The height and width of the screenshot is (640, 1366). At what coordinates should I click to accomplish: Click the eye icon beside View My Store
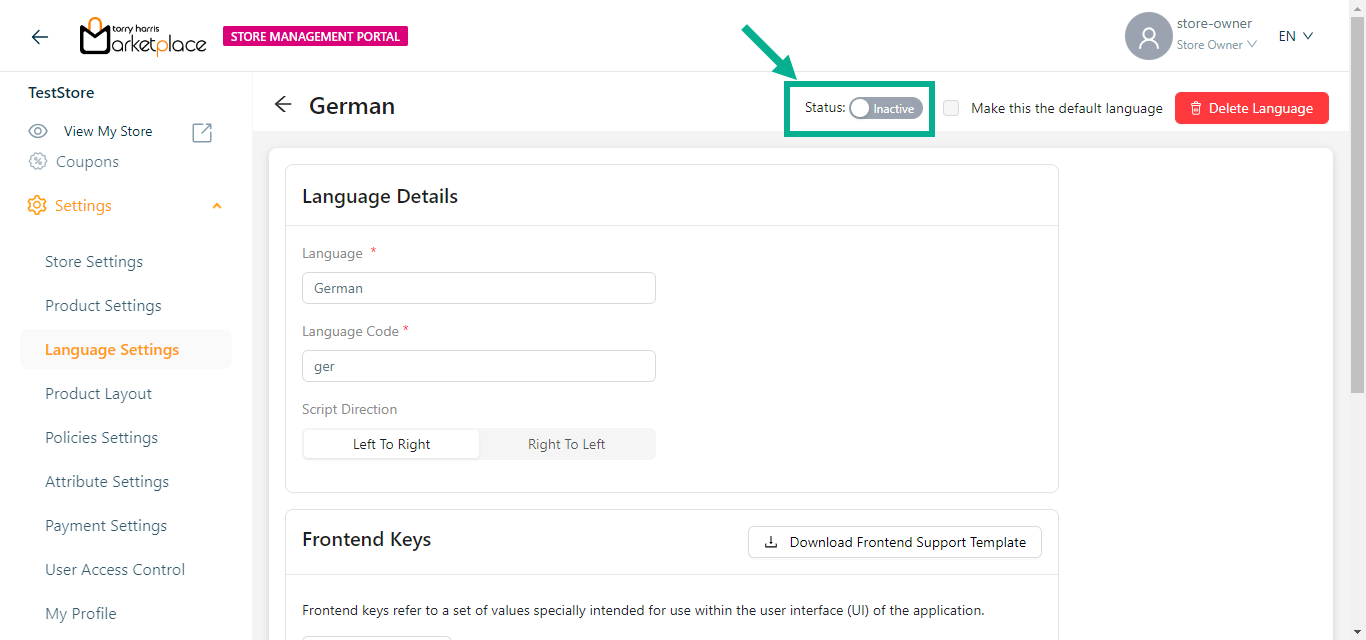38,131
